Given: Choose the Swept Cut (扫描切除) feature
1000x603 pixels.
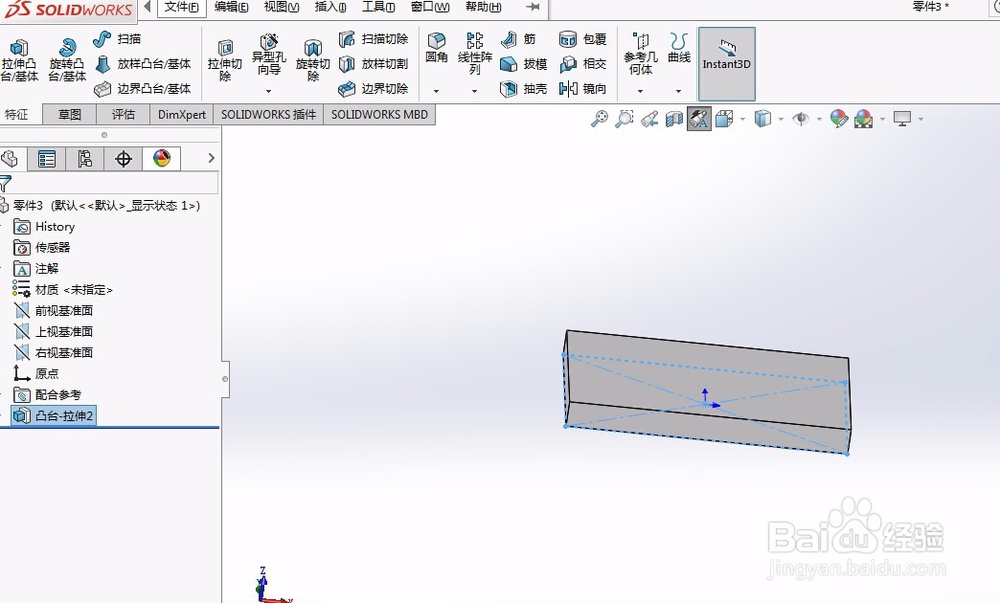Looking at the screenshot, I should point(374,39).
